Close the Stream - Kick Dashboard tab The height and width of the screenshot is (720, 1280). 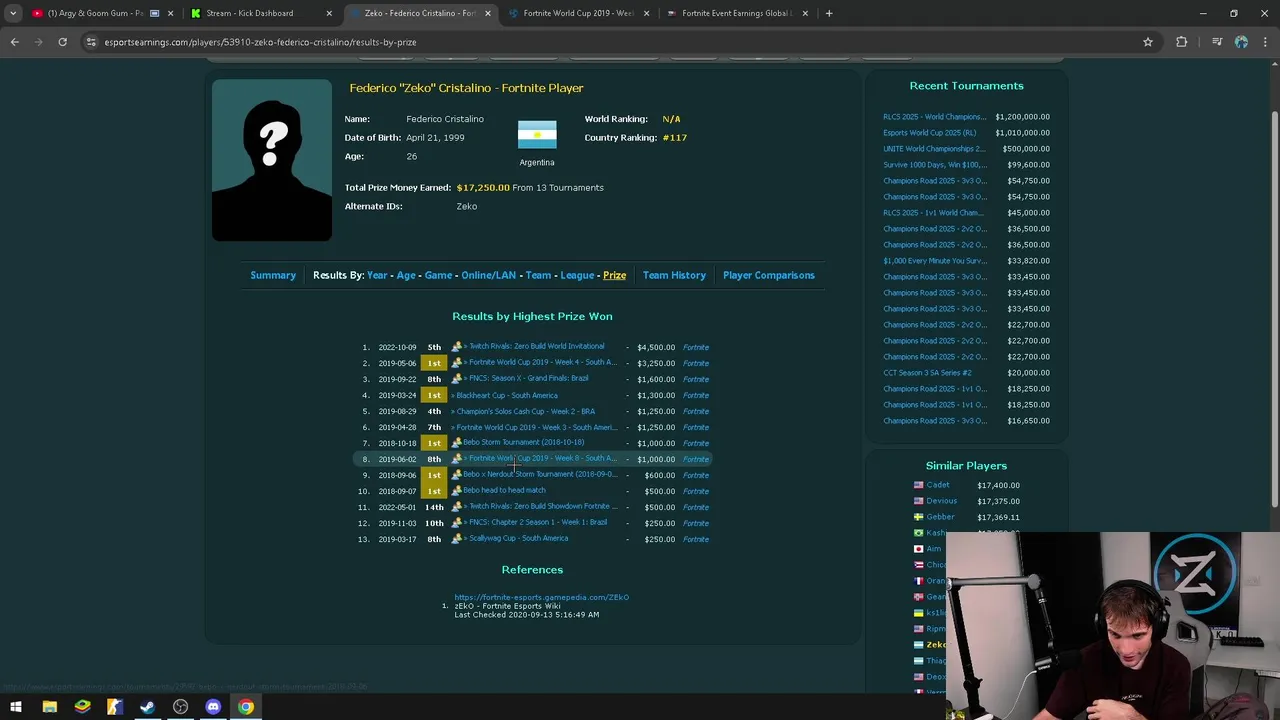(329, 13)
